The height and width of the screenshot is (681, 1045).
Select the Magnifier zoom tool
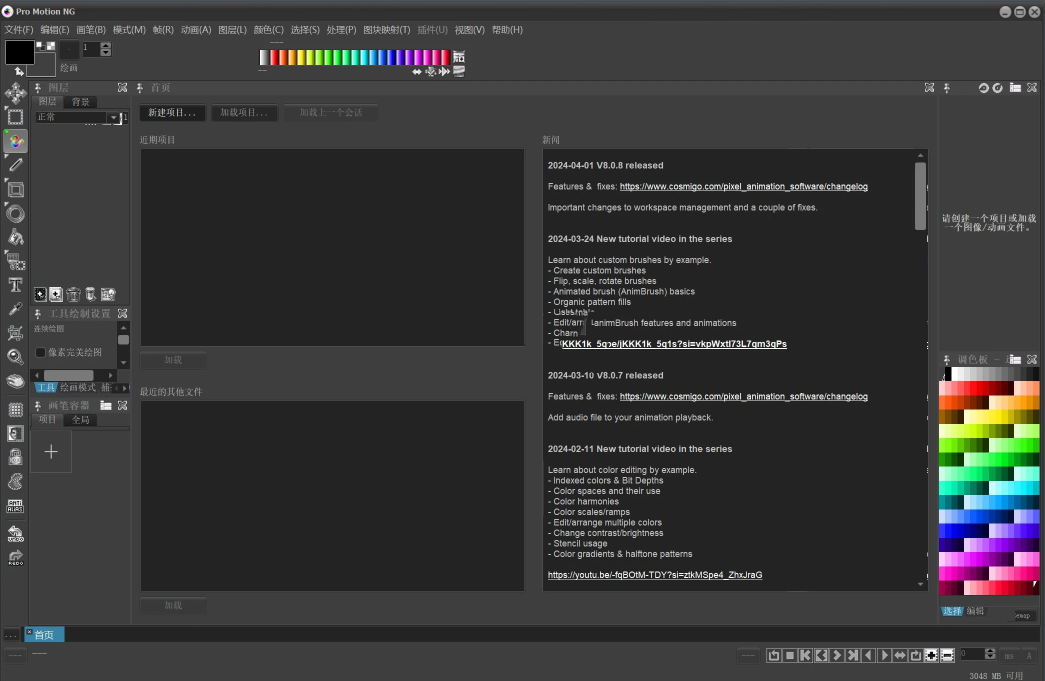tap(15, 356)
